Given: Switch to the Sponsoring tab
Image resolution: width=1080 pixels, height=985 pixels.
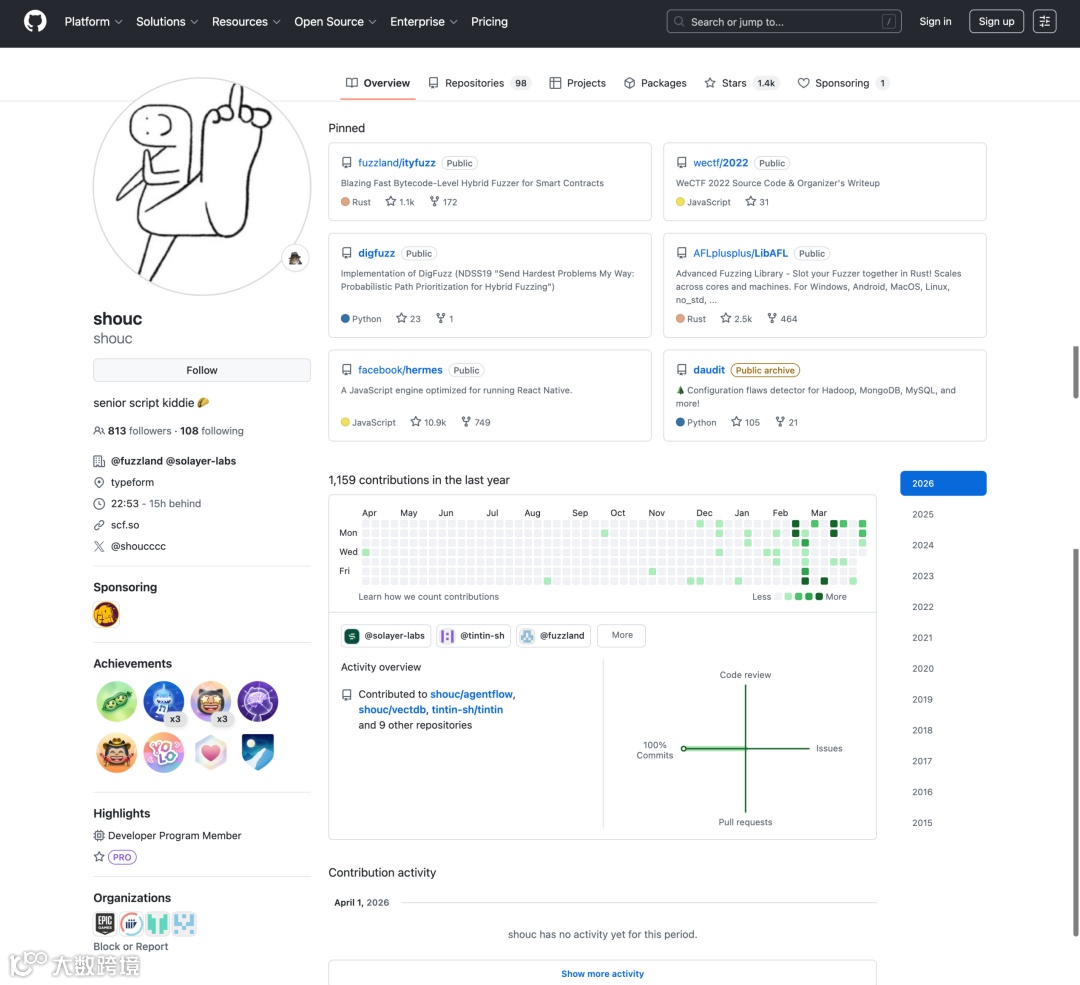Looking at the screenshot, I should pyautogui.click(x=843, y=83).
